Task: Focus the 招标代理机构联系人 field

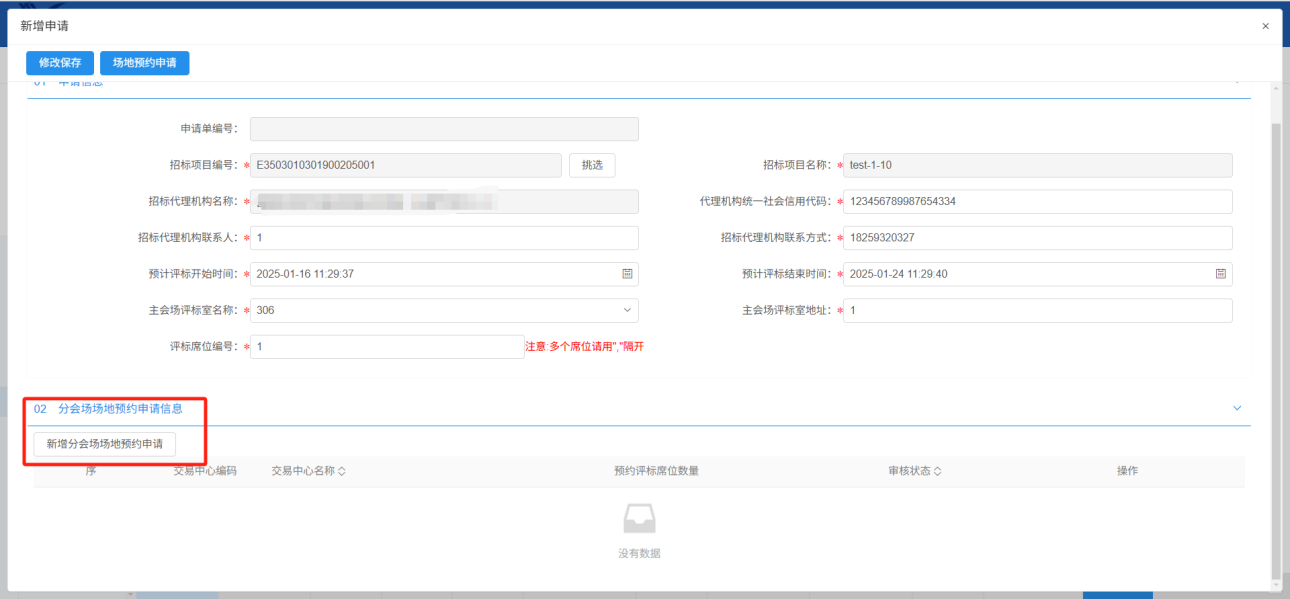Action: click(443, 238)
